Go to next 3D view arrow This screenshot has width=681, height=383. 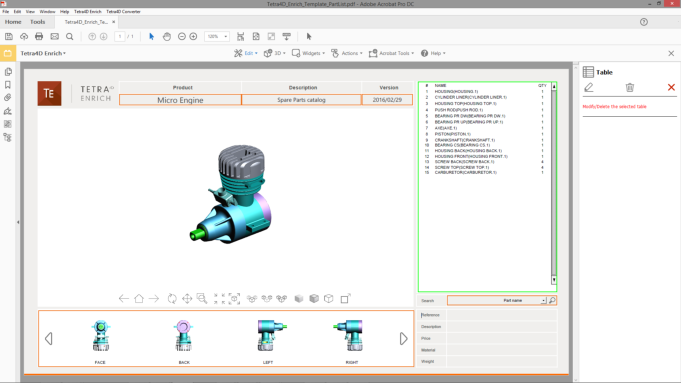coord(154,298)
